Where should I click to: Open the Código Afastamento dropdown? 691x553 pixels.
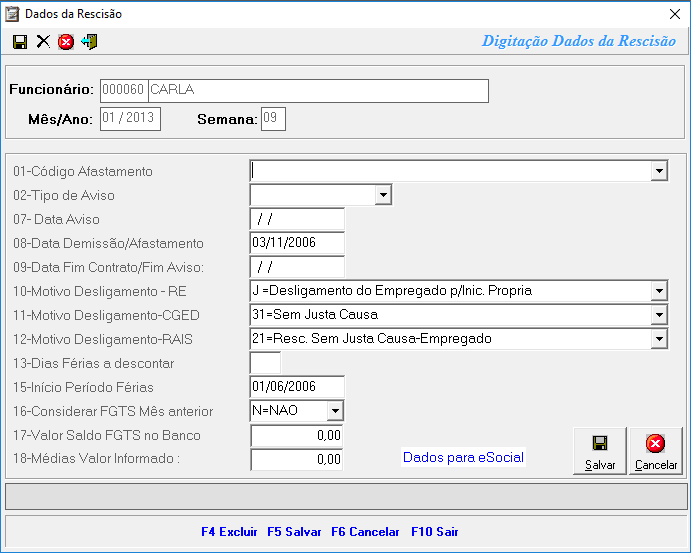pyautogui.click(x=658, y=171)
